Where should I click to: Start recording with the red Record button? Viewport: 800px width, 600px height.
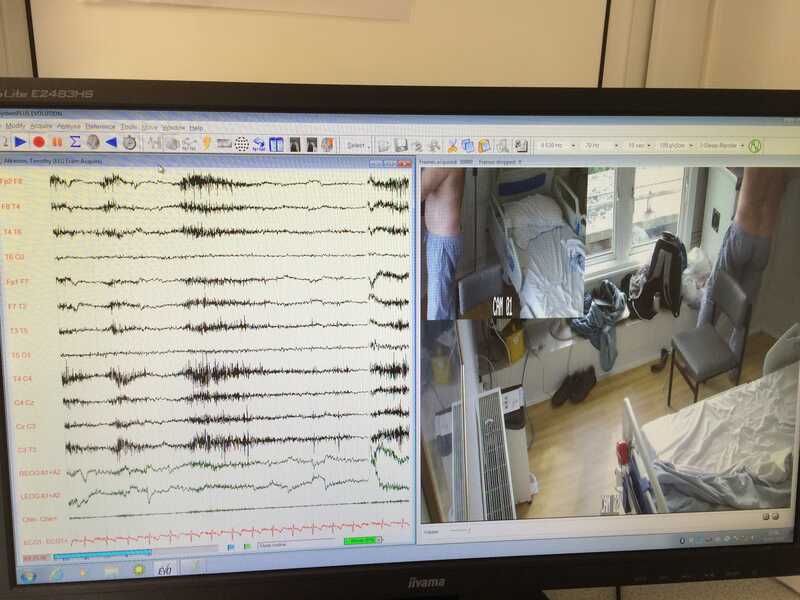[x=39, y=142]
